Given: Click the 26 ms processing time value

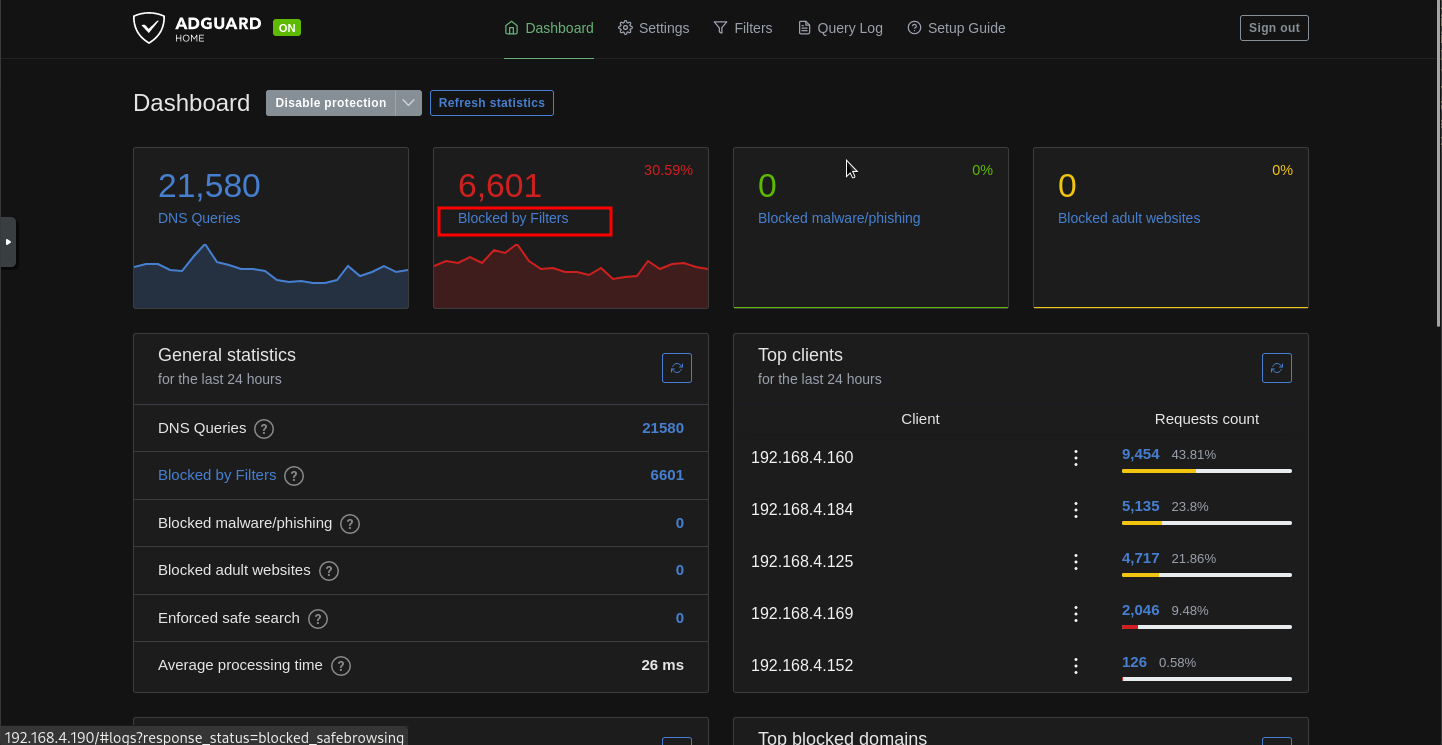Looking at the screenshot, I should coord(662,665).
